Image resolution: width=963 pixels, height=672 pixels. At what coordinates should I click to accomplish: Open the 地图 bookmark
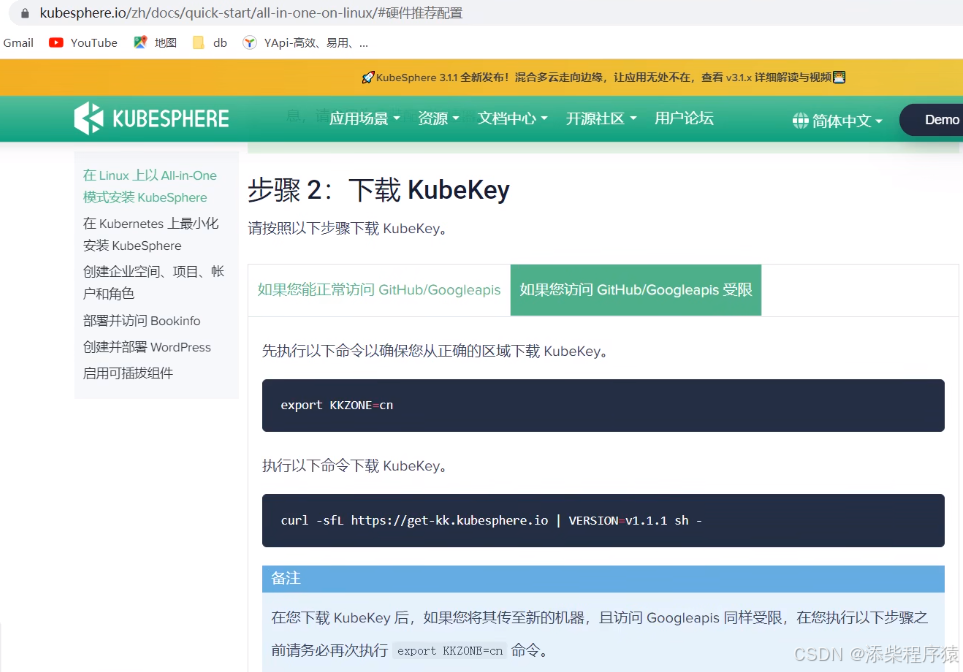pyautogui.click(x=165, y=43)
